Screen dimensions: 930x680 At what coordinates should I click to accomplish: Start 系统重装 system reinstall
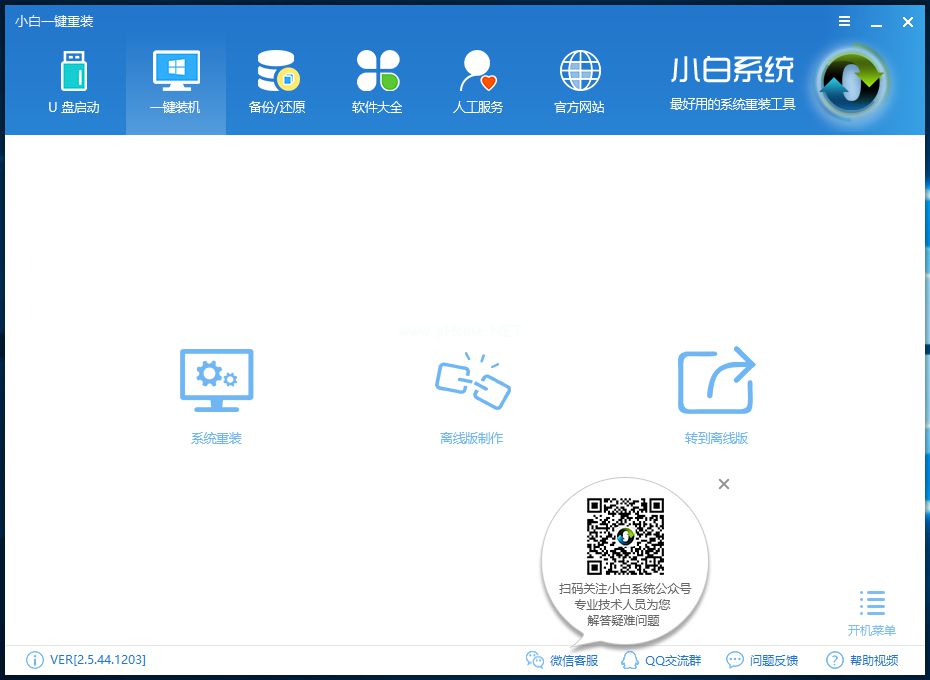tap(215, 390)
